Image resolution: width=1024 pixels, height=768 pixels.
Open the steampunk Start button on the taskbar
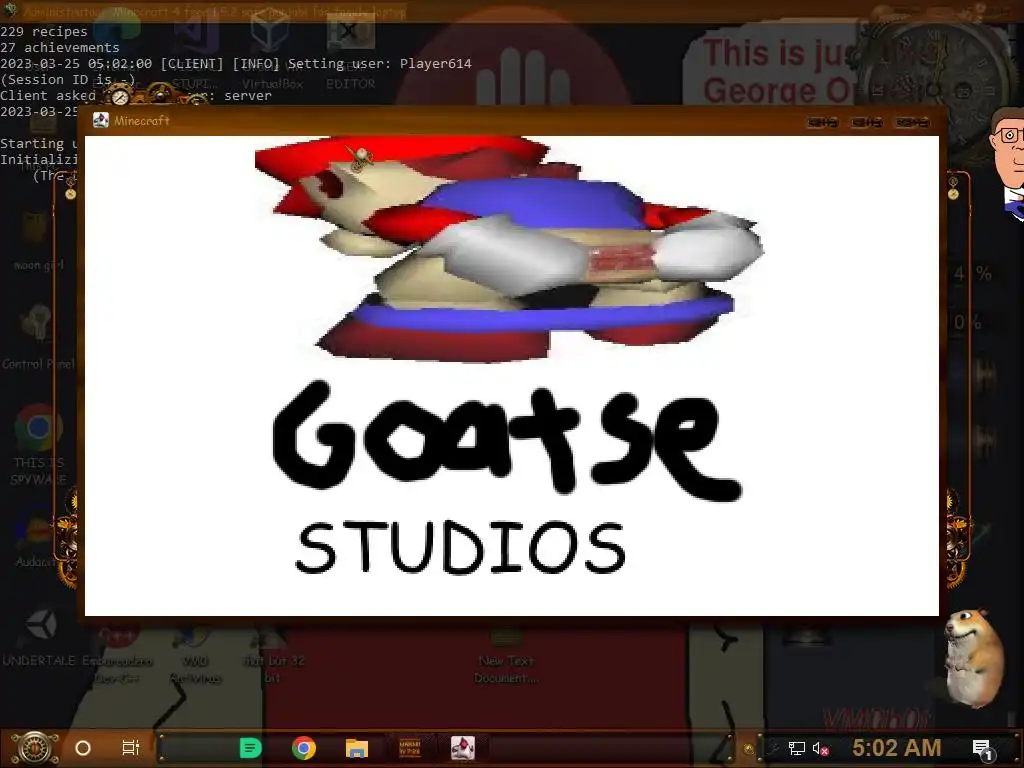35,748
